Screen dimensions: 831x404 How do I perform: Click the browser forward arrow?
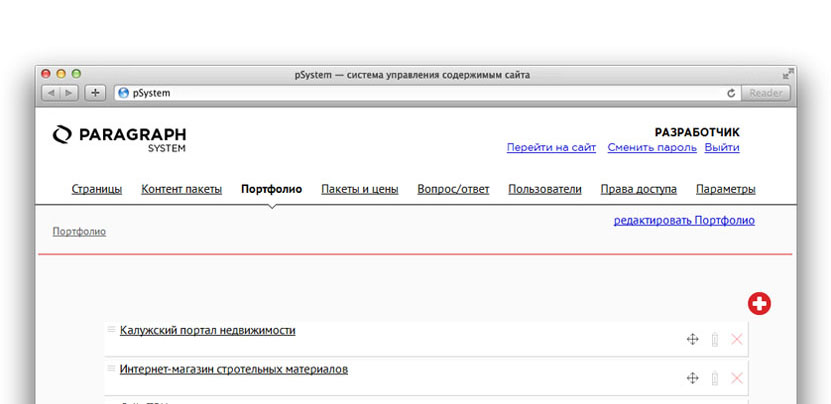pos(69,93)
